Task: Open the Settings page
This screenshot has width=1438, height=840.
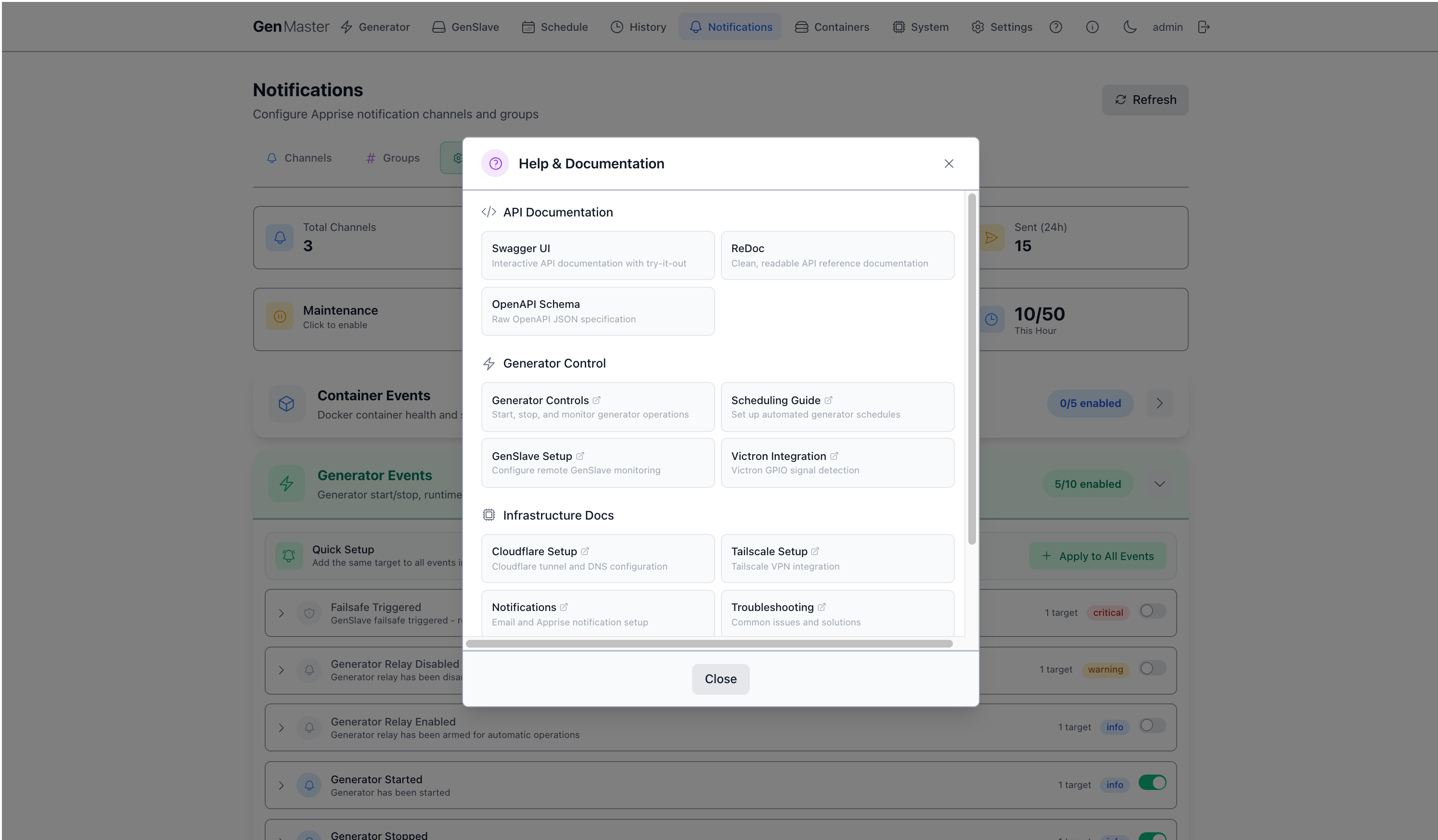Action: pyautogui.click(x=1001, y=27)
